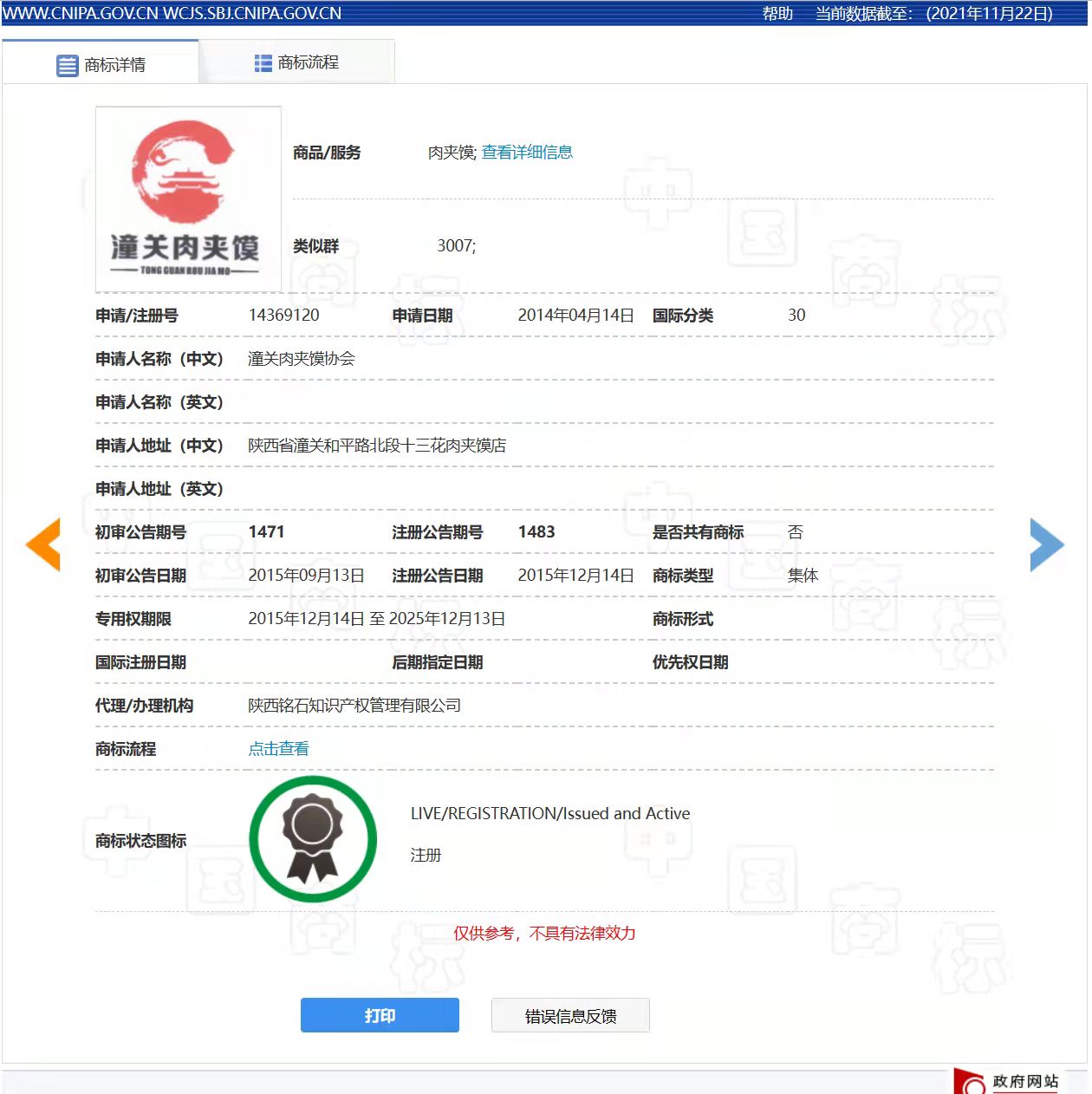Open the 潼关肉夹馍 trademark logo image

(188, 199)
